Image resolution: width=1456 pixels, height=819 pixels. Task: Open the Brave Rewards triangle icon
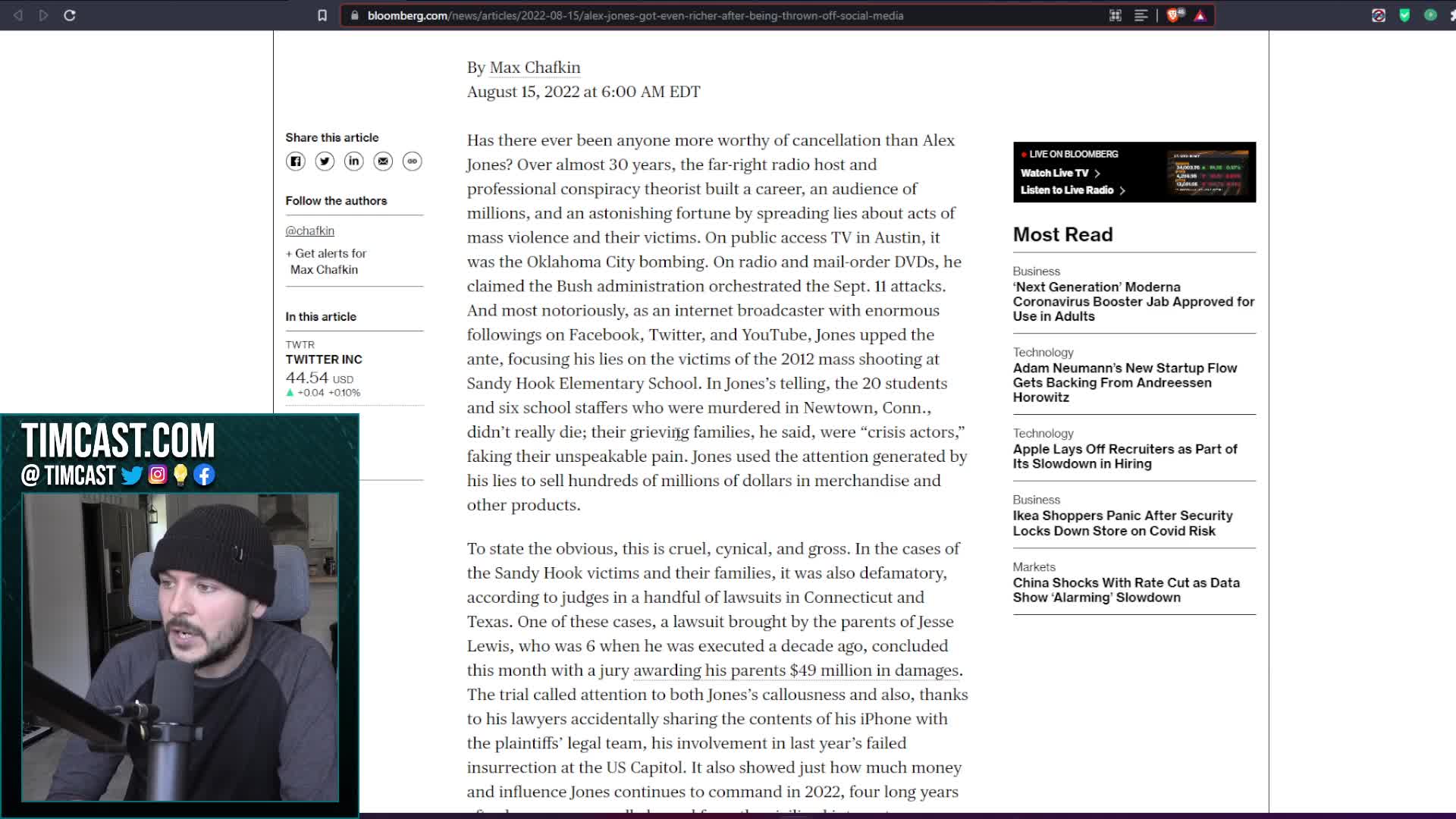[1200, 15]
